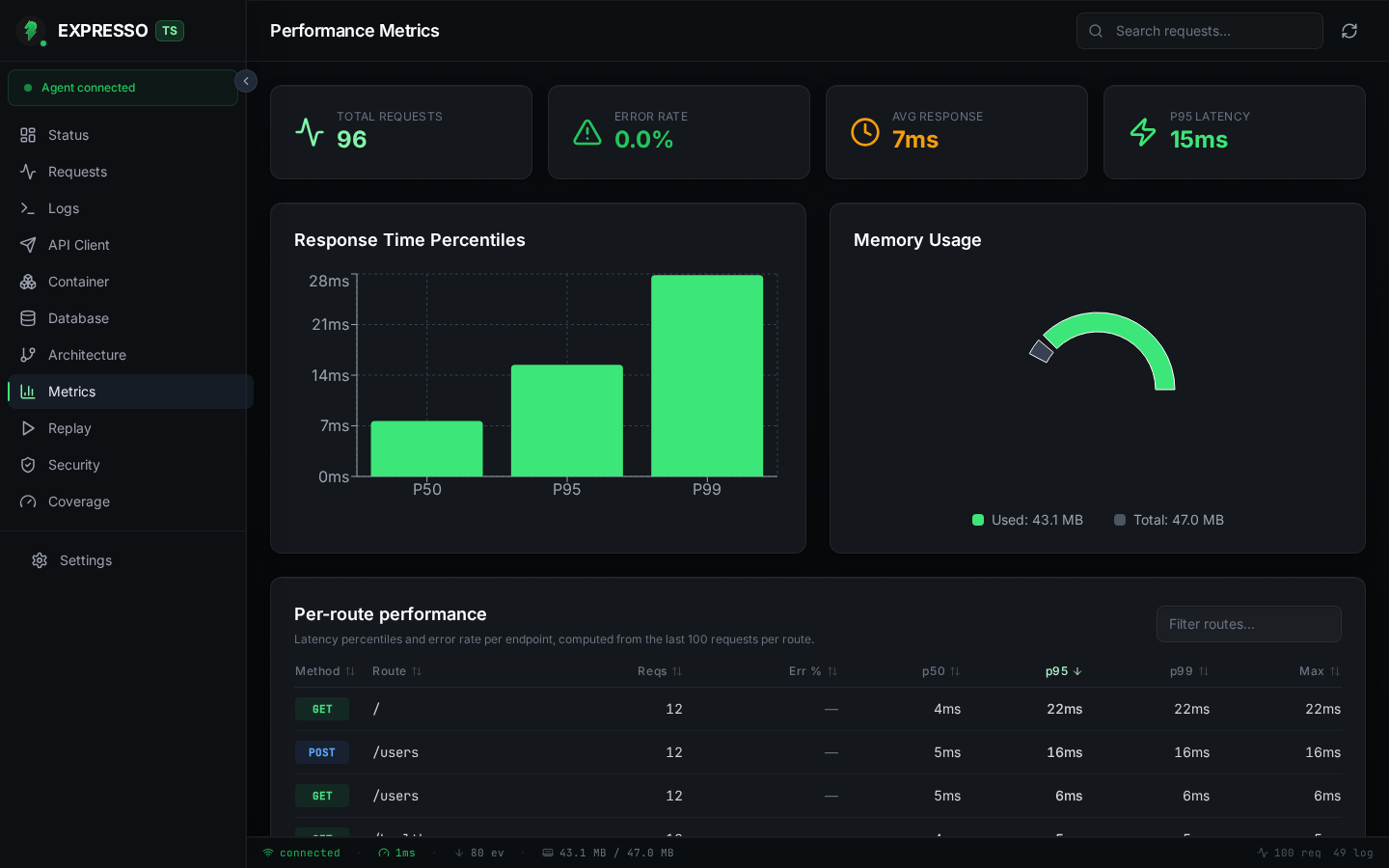
Task: Click the Logs terminal icon
Action: (x=28, y=208)
